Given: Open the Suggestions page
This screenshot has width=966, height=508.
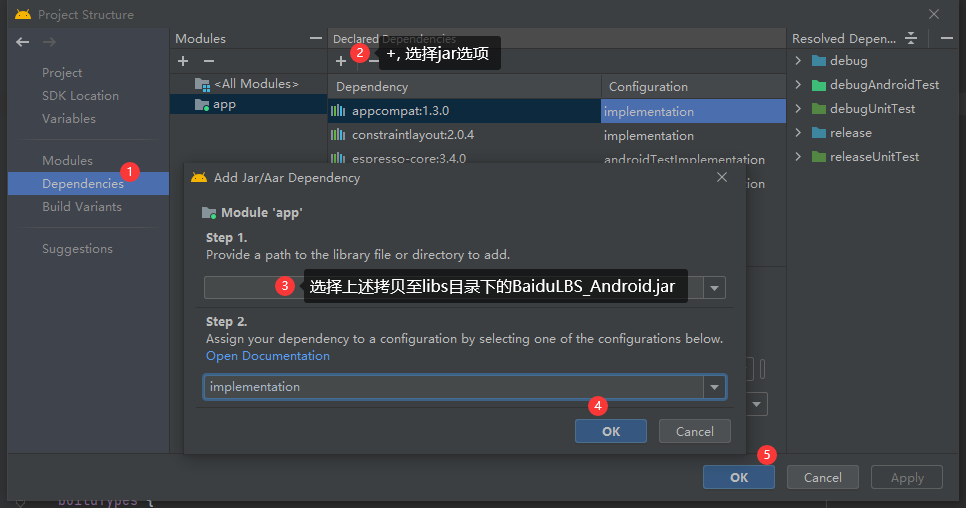Looking at the screenshot, I should pyautogui.click(x=77, y=249).
